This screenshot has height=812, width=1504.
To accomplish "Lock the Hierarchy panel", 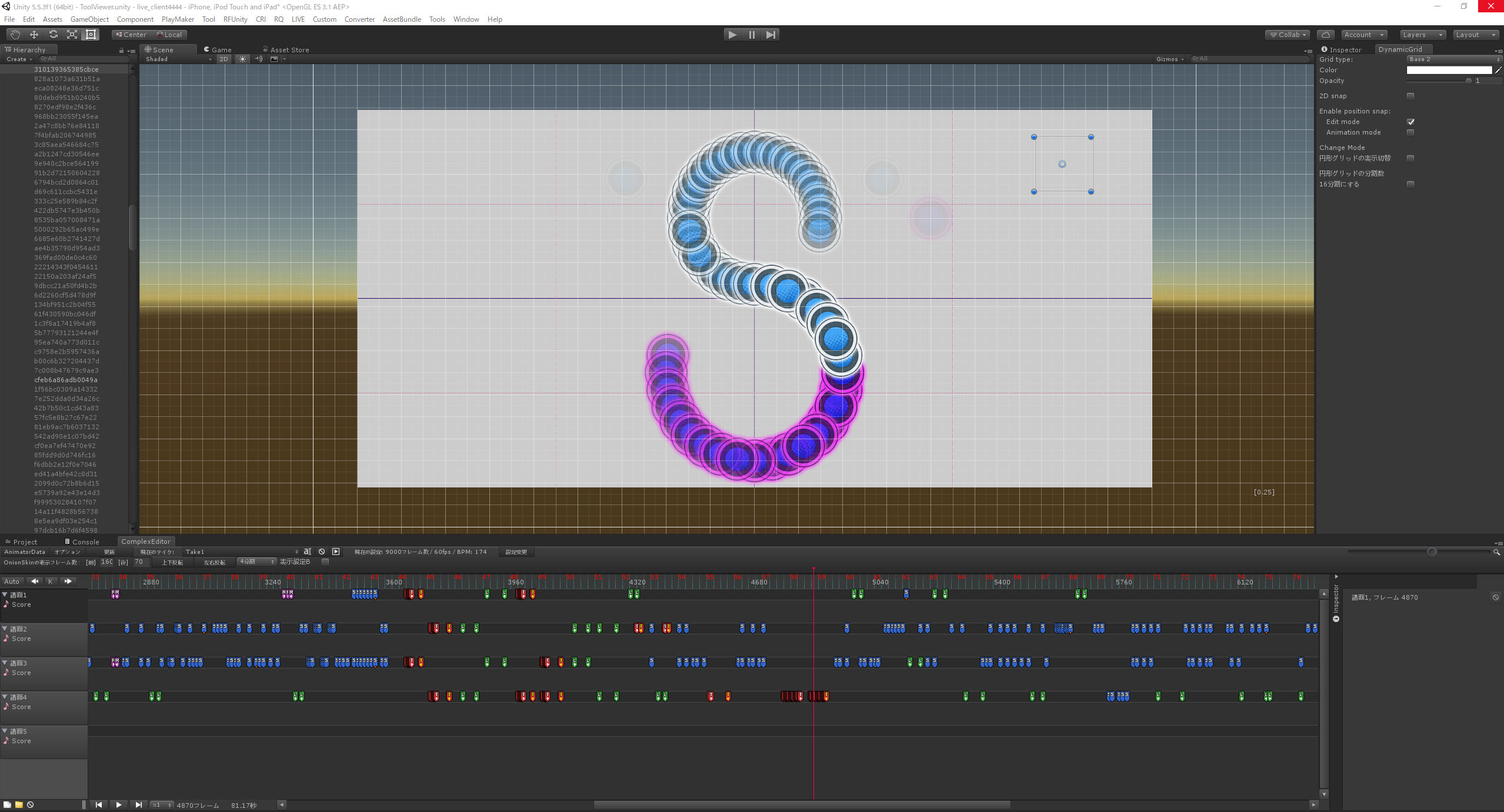I will [121, 50].
